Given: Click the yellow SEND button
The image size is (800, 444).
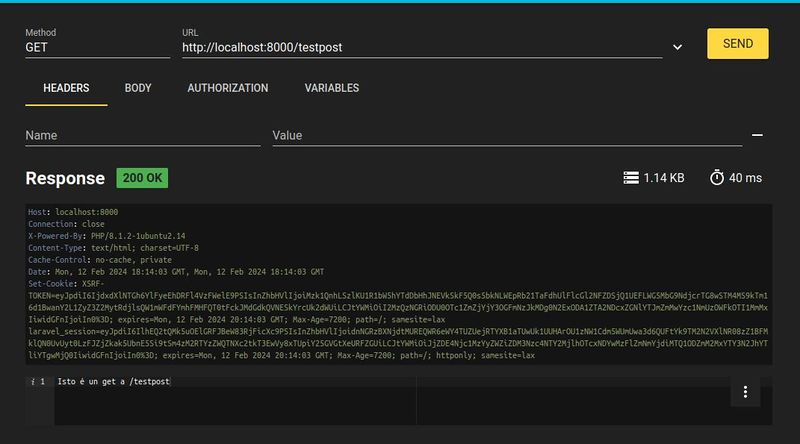Looking at the screenshot, I should point(737,44).
